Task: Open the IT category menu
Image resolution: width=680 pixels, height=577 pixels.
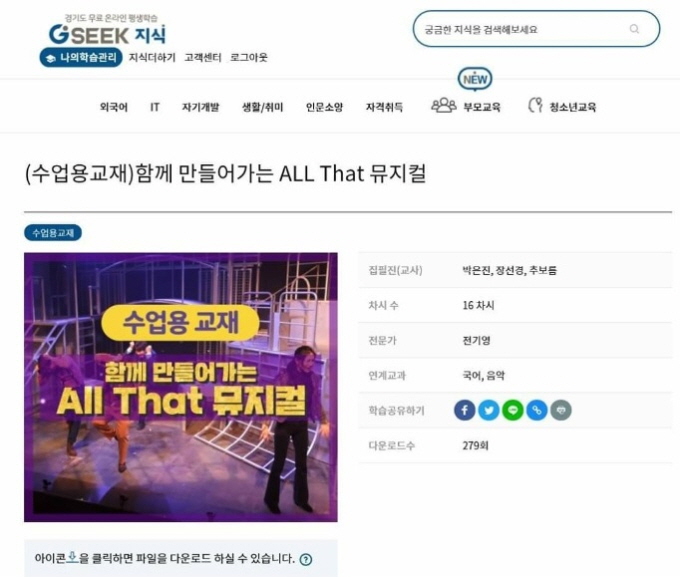Action: click(155, 107)
